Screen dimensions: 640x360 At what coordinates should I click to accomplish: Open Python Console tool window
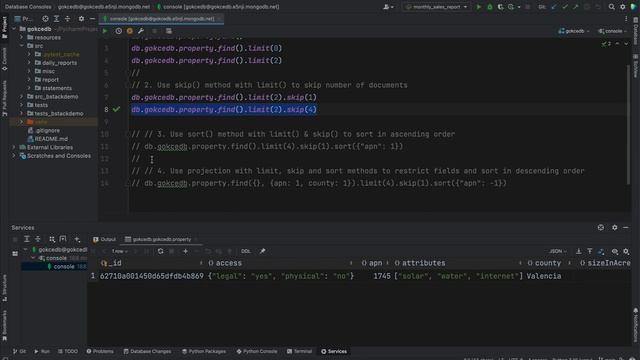pos(257,351)
